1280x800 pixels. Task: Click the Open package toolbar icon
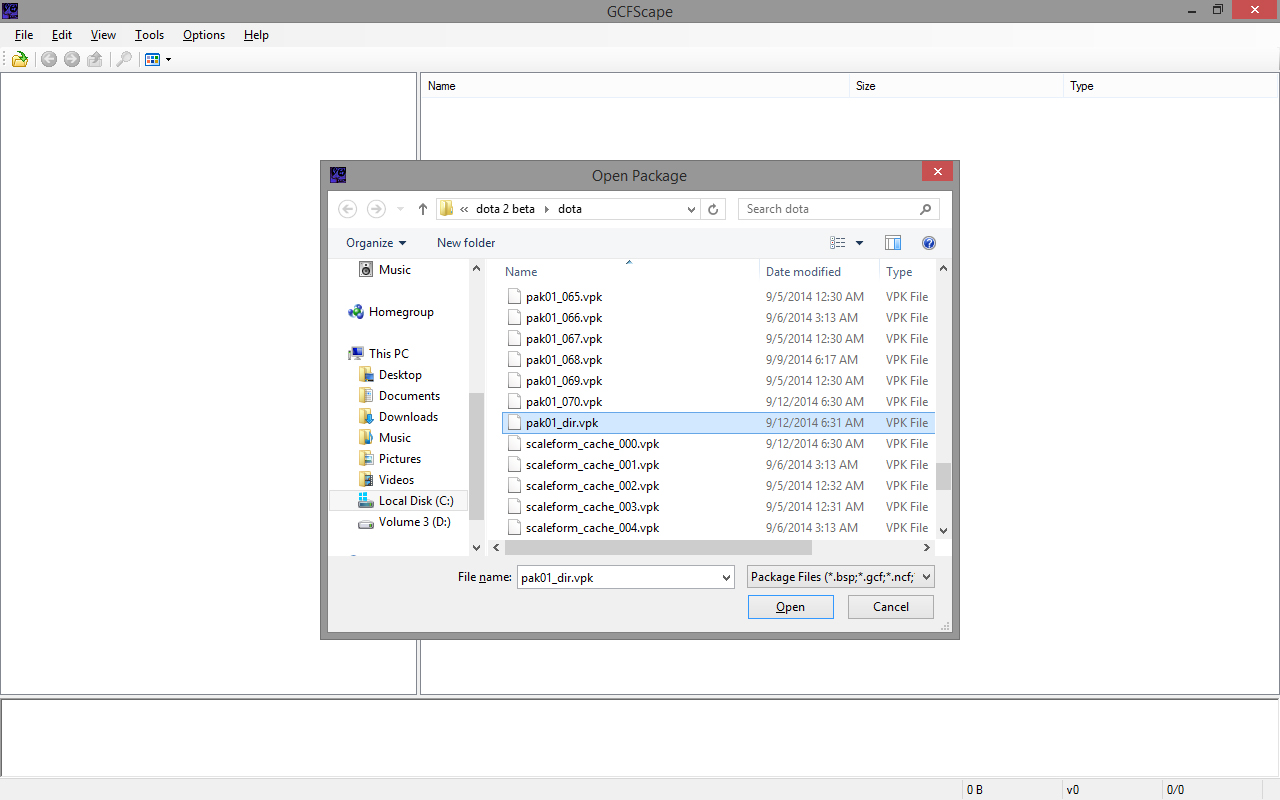(x=20, y=60)
